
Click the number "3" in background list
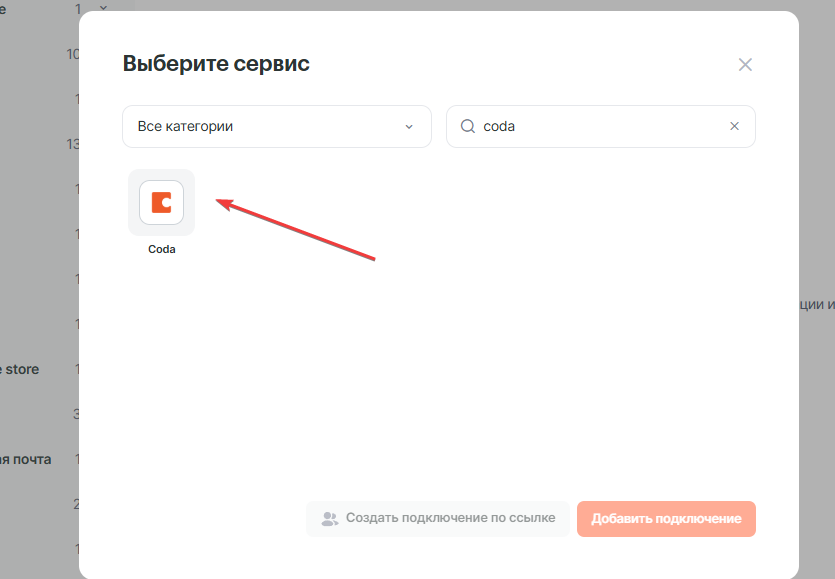(76, 414)
